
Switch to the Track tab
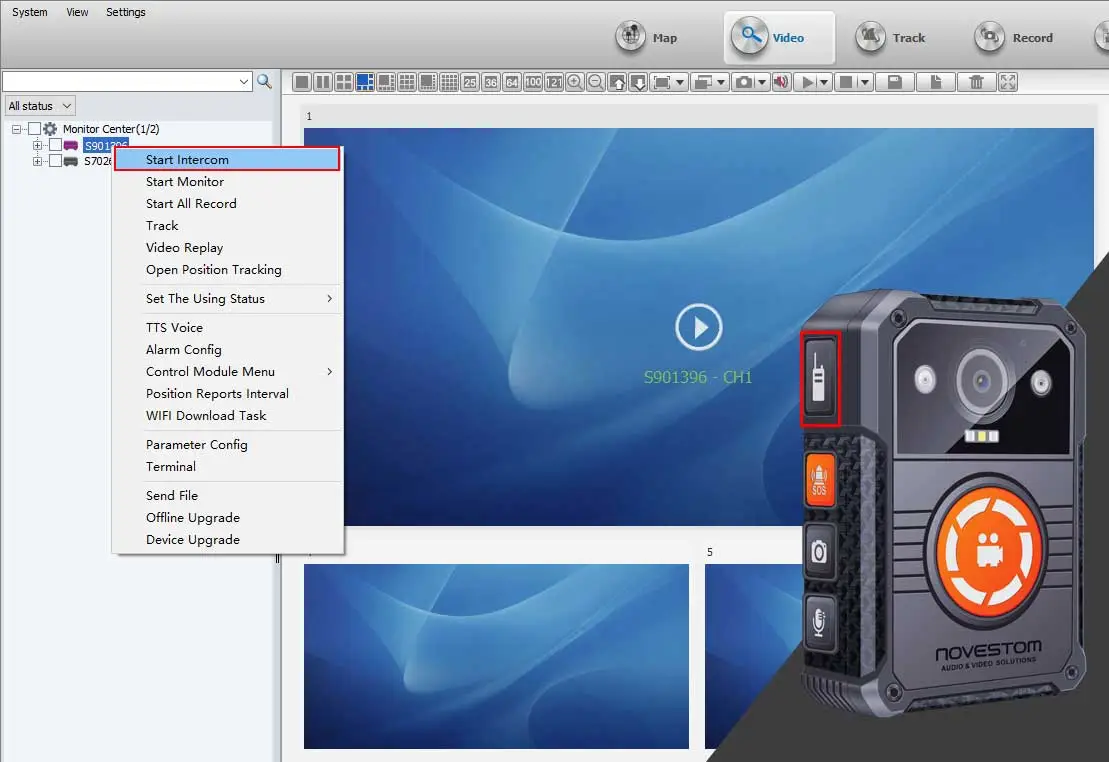point(891,37)
